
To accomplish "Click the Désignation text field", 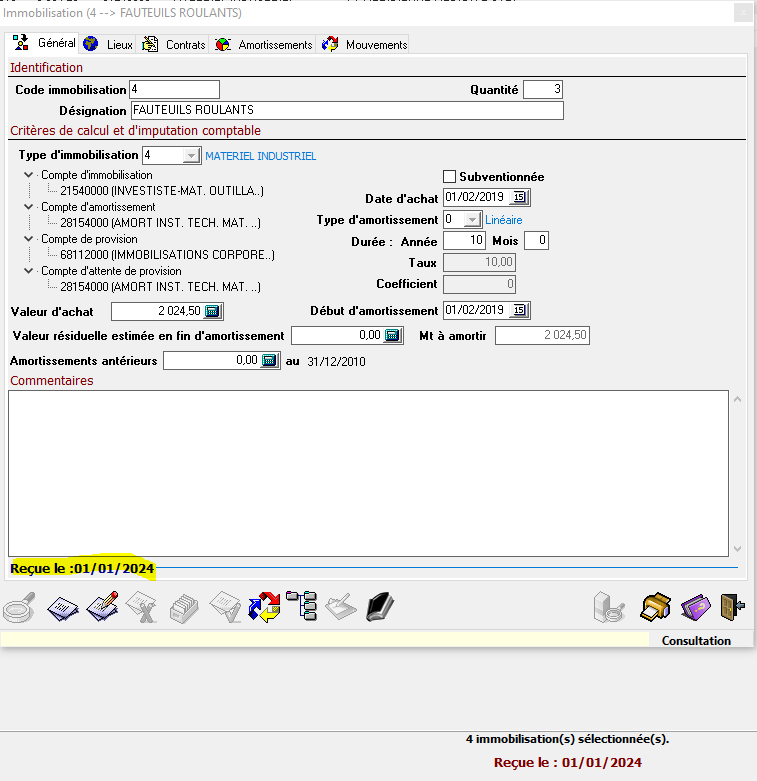I will tap(347, 110).
